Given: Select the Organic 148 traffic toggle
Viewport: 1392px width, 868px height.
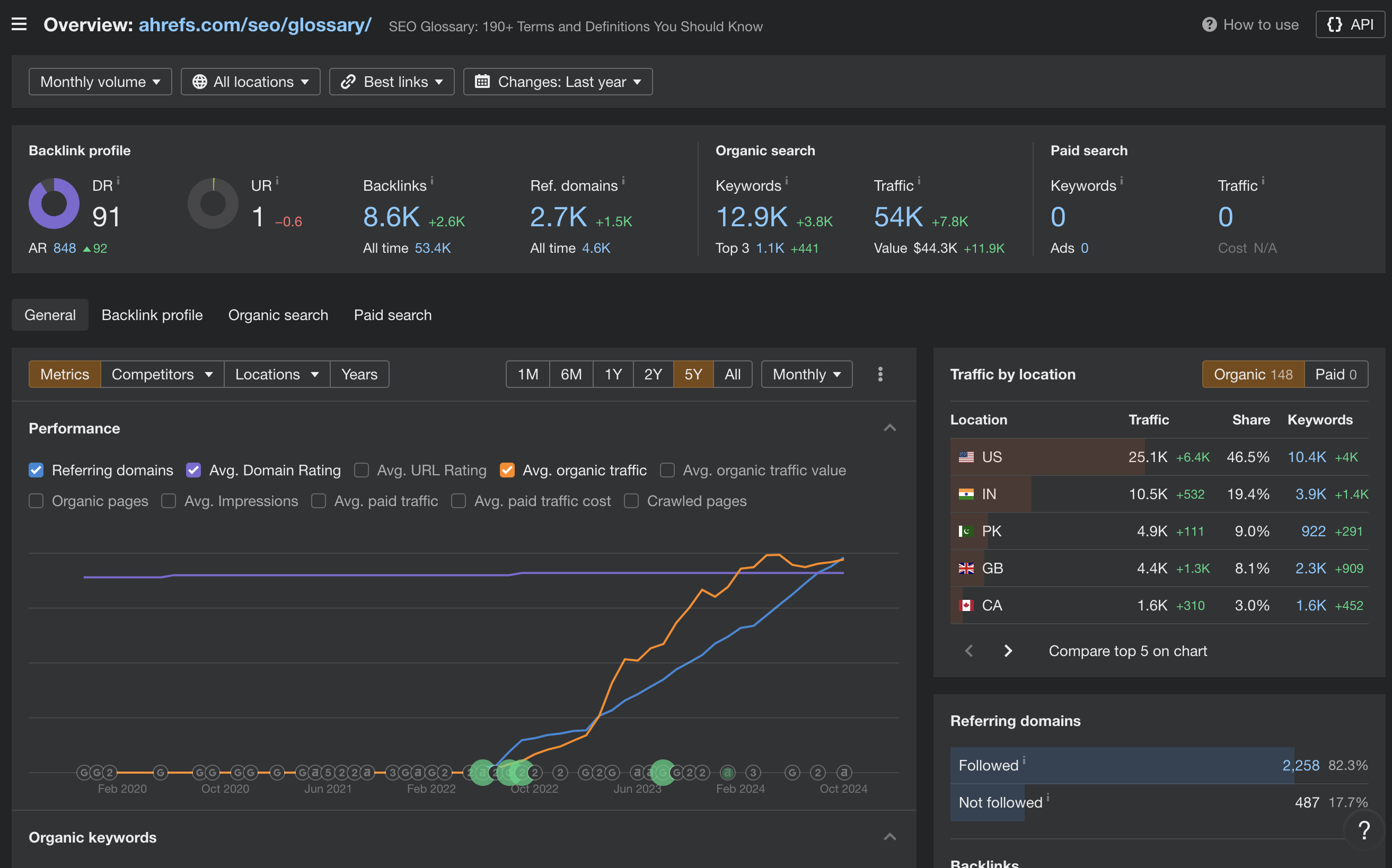Looking at the screenshot, I should coord(1253,374).
